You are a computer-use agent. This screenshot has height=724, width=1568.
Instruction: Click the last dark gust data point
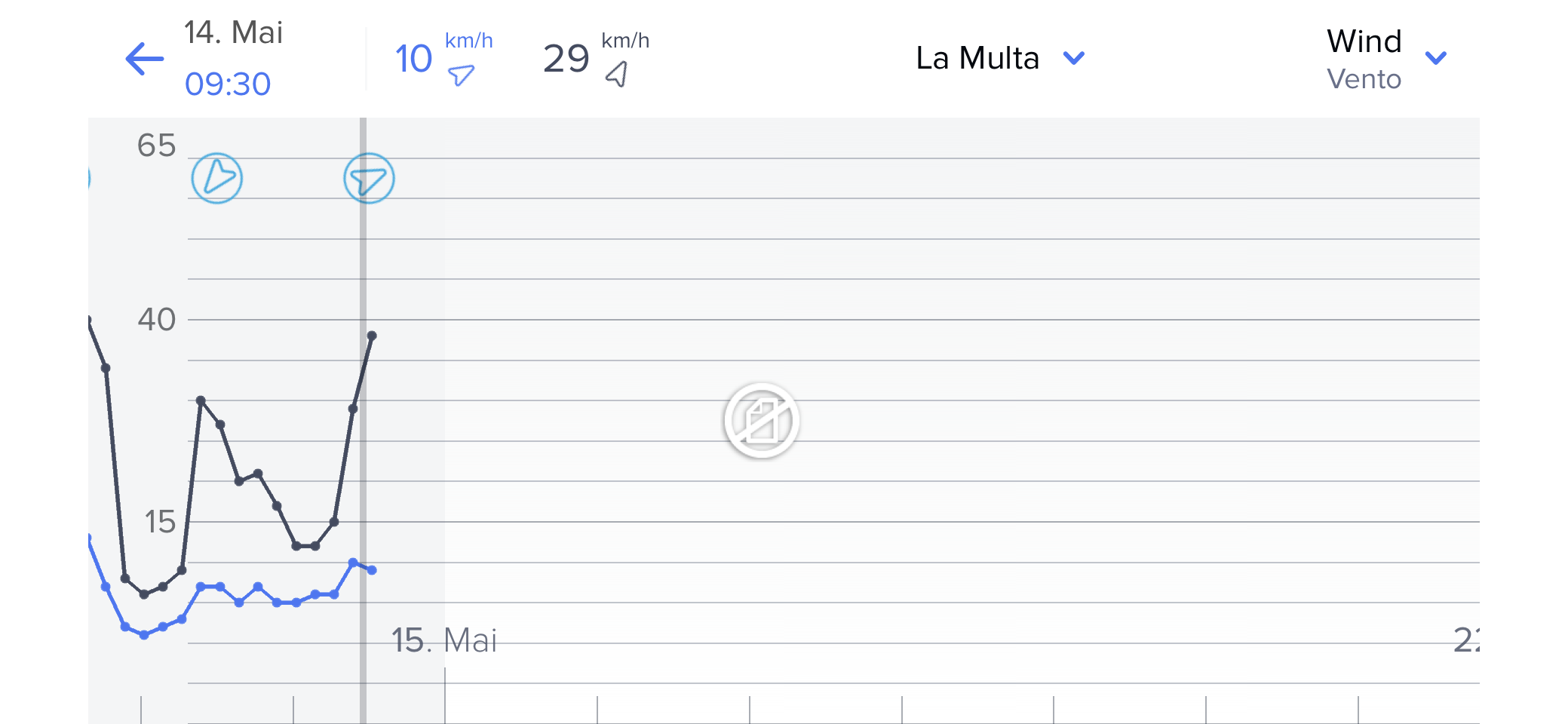(372, 336)
